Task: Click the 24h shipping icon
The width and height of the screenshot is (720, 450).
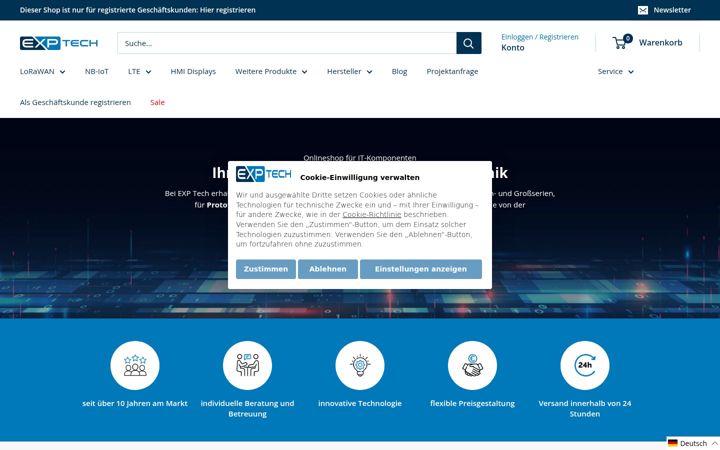Action: click(585, 366)
